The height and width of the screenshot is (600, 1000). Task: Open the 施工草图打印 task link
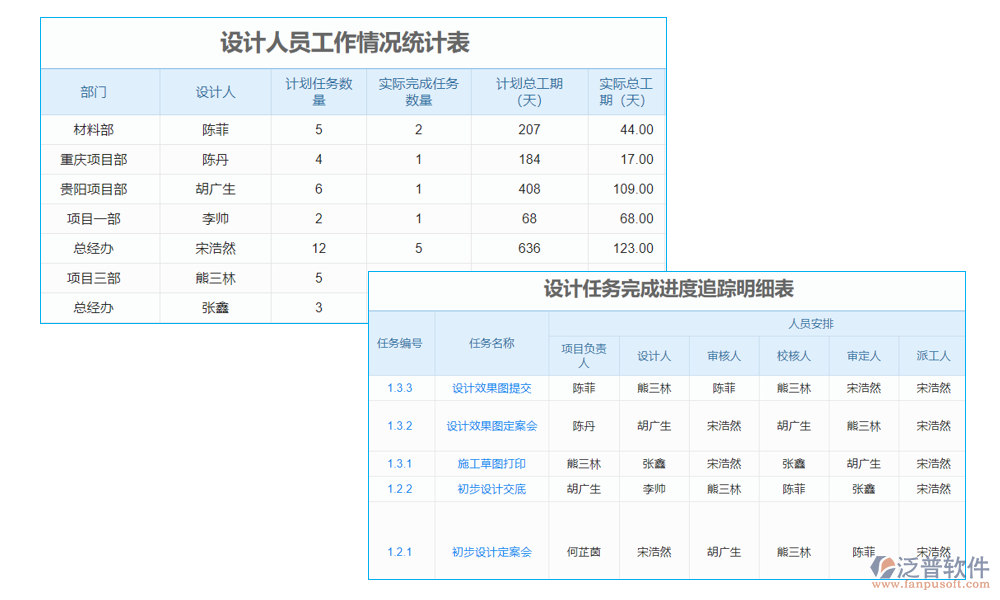pos(491,463)
